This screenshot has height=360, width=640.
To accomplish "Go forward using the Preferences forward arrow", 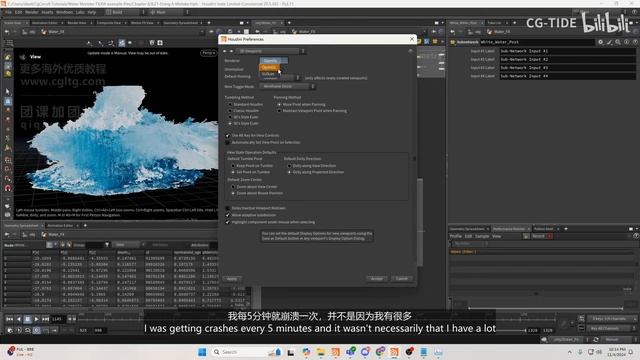I will pyautogui.click(x=232, y=51).
